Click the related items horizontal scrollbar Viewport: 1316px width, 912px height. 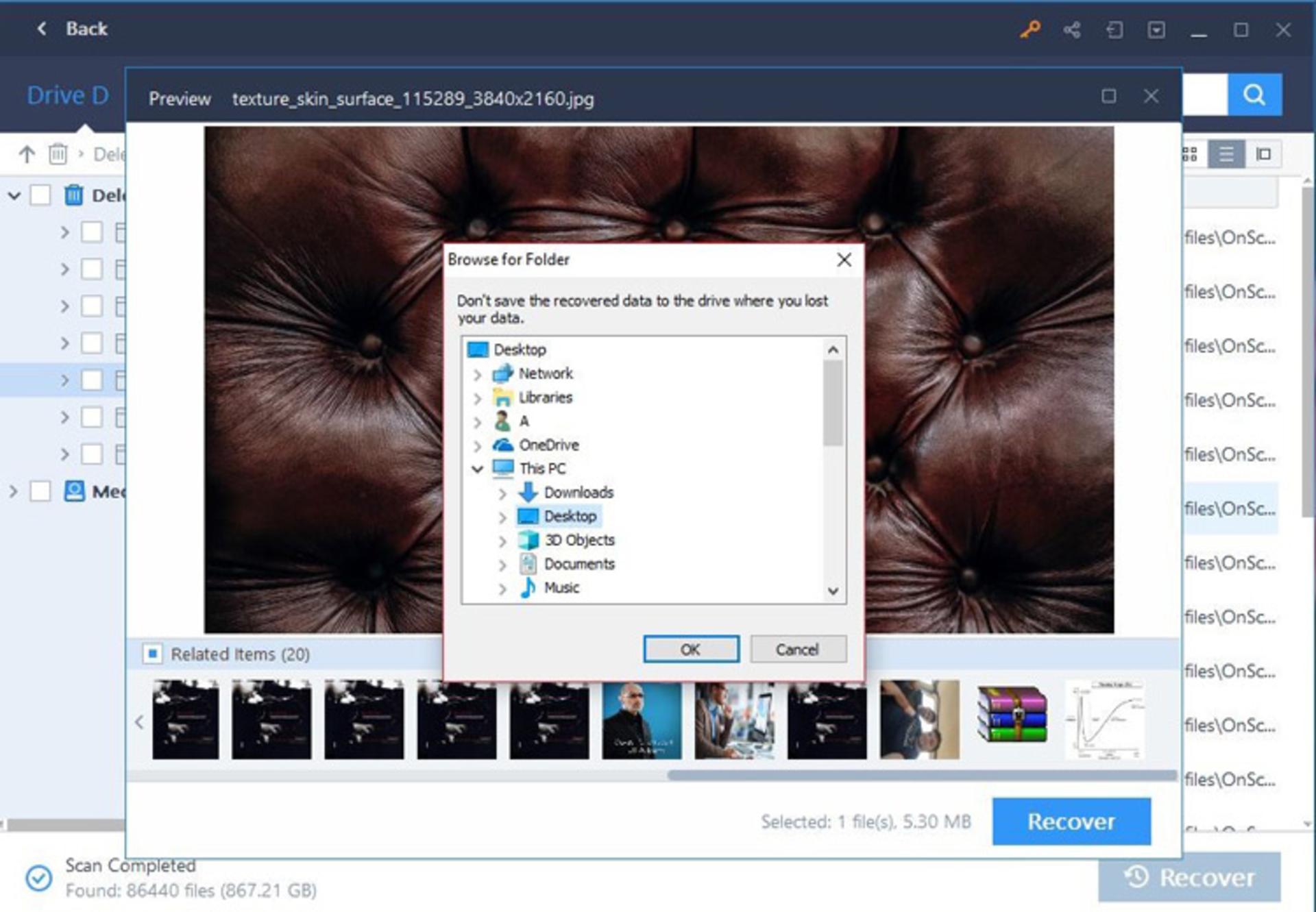point(922,775)
